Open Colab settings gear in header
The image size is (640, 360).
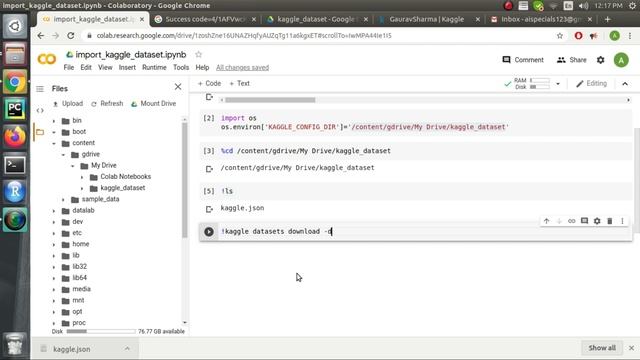coord(600,60)
